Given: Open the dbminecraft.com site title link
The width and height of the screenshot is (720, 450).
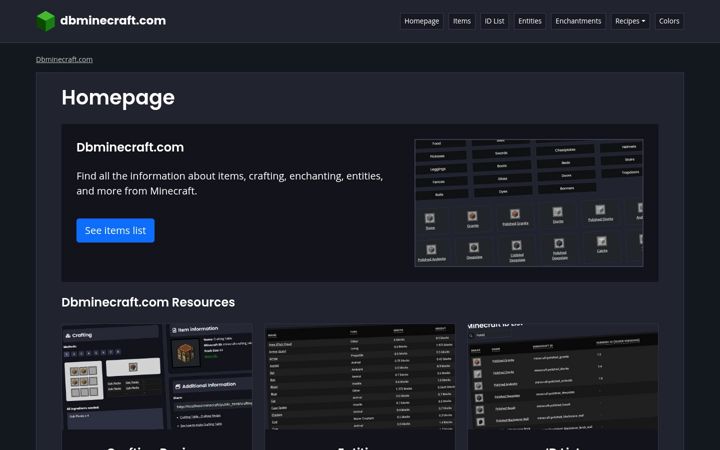Looking at the screenshot, I should tap(113, 21).
